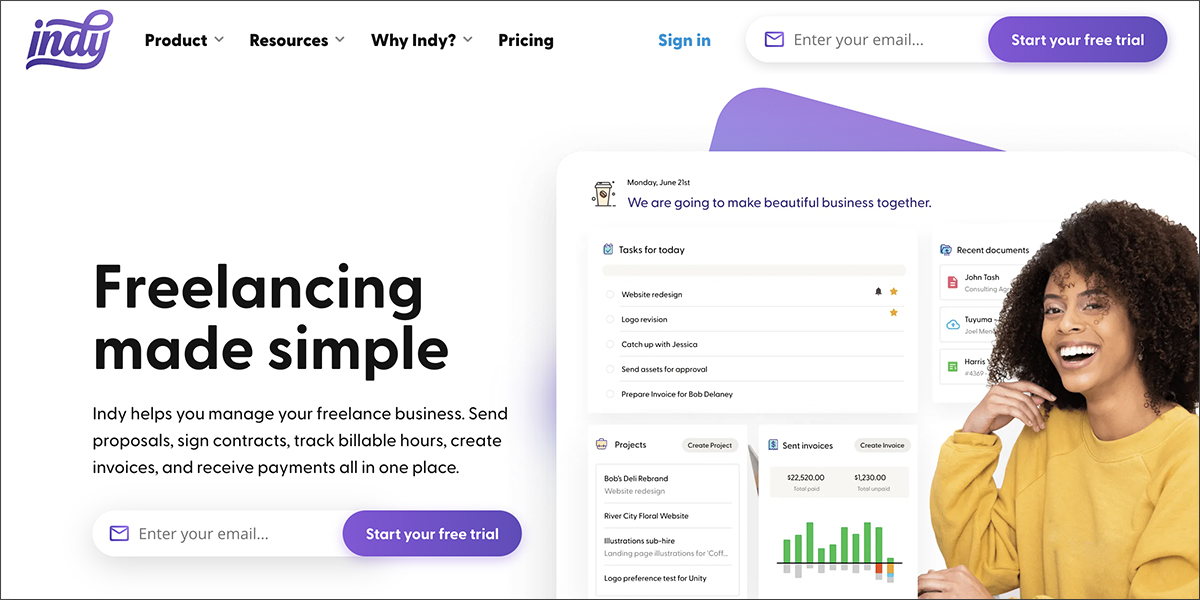The width and height of the screenshot is (1200, 600).
Task: Click the Sign in link
Action: point(684,40)
